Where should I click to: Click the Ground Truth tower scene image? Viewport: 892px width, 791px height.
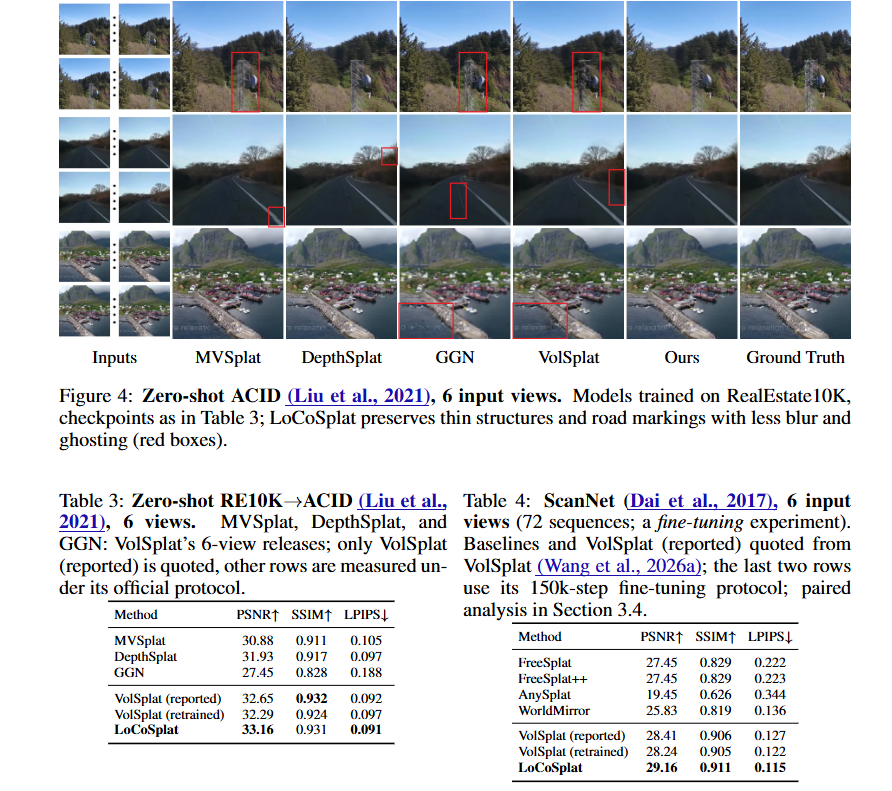tap(795, 56)
